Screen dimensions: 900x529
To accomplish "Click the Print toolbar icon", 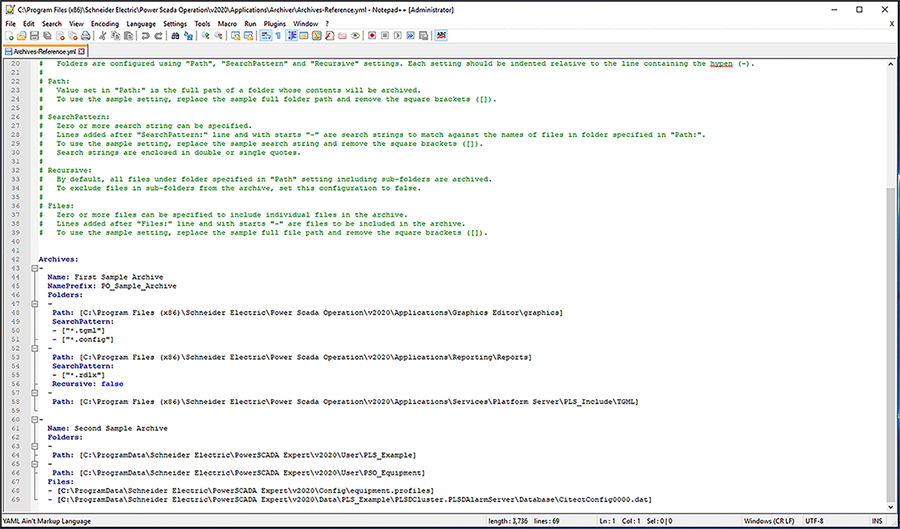I will coord(86,35).
